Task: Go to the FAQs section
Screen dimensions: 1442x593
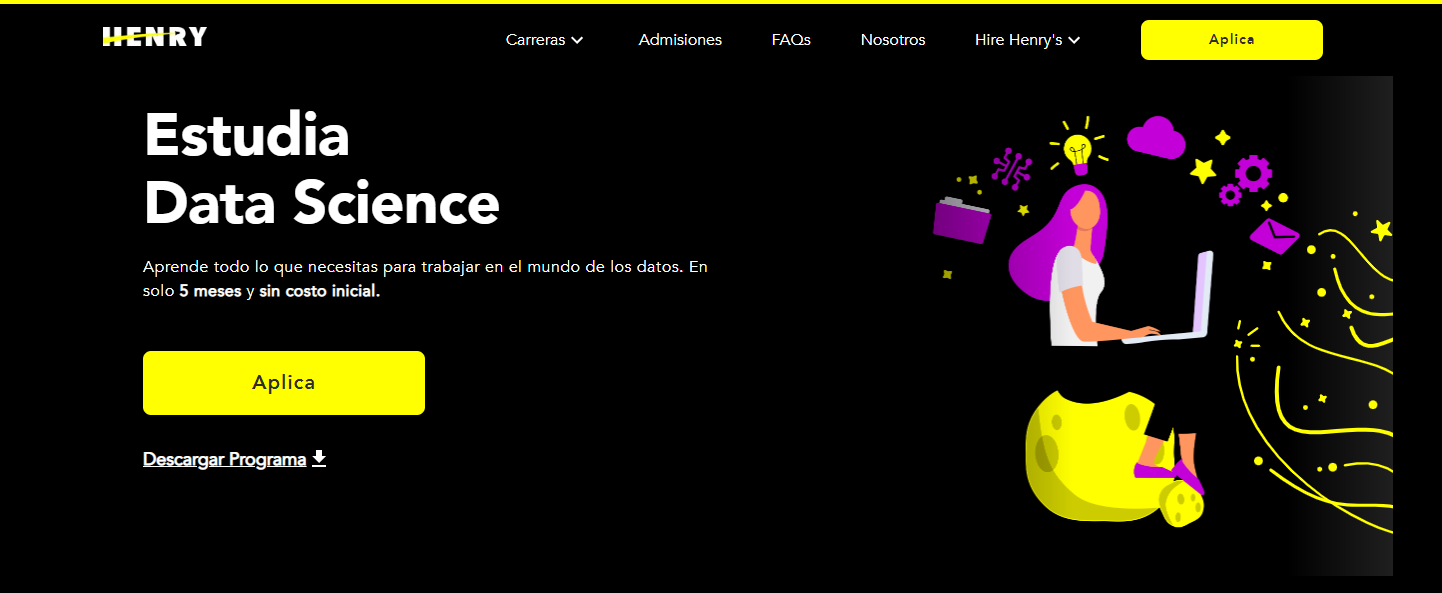Action: pos(791,40)
